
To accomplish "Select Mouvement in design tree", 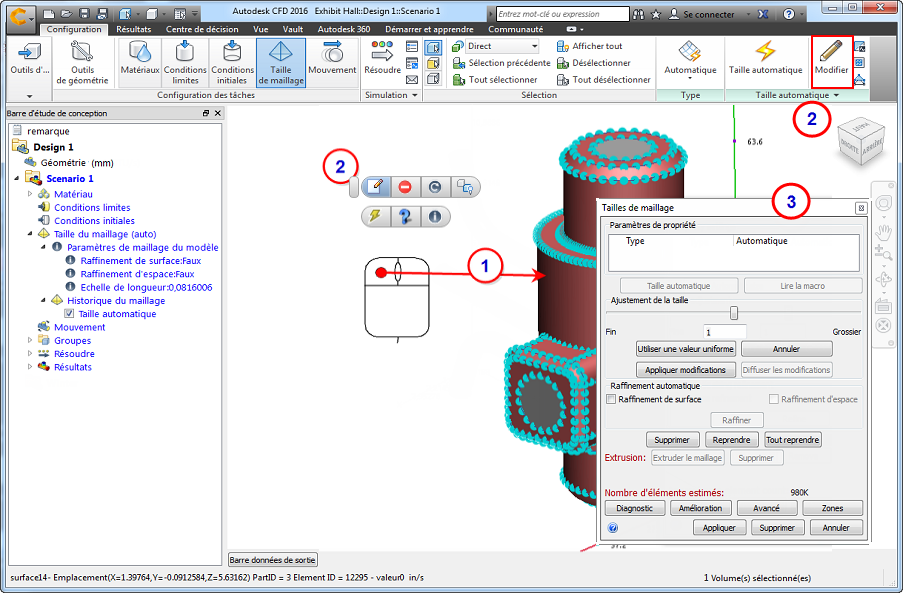I will pyautogui.click(x=79, y=327).
